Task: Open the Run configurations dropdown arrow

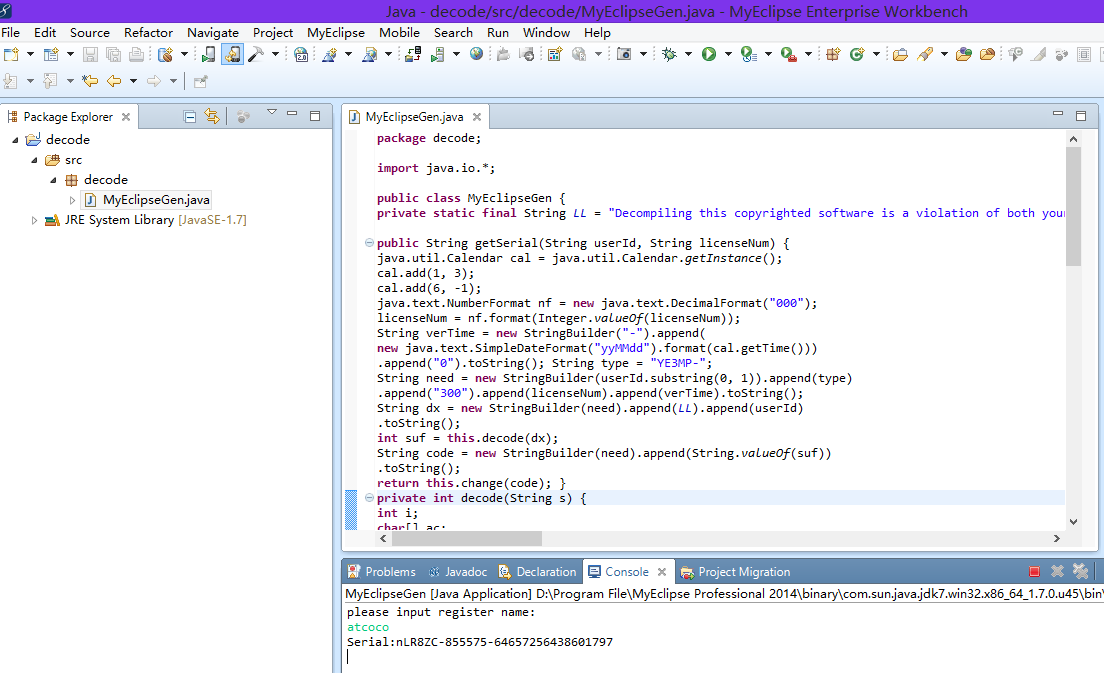Action: (x=728, y=54)
